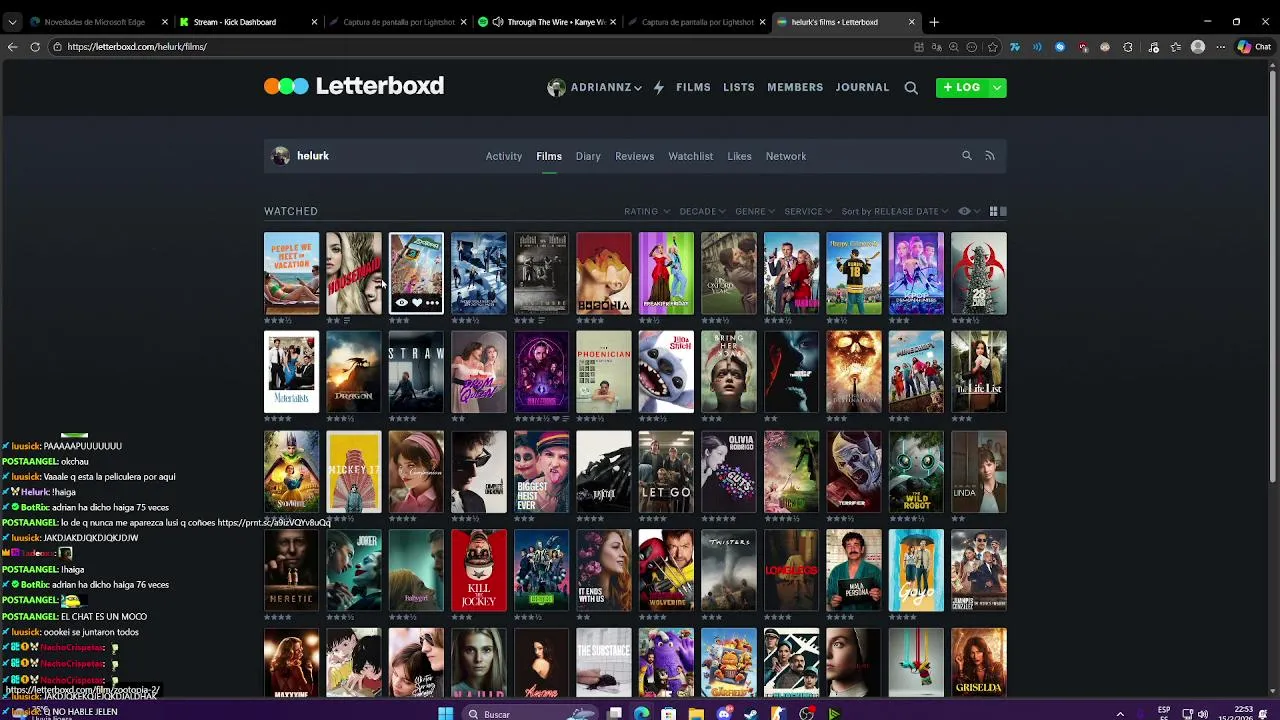This screenshot has height=720, width=1280.
Task: Open site search magnifier in header
Action: click(x=911, y=88)
